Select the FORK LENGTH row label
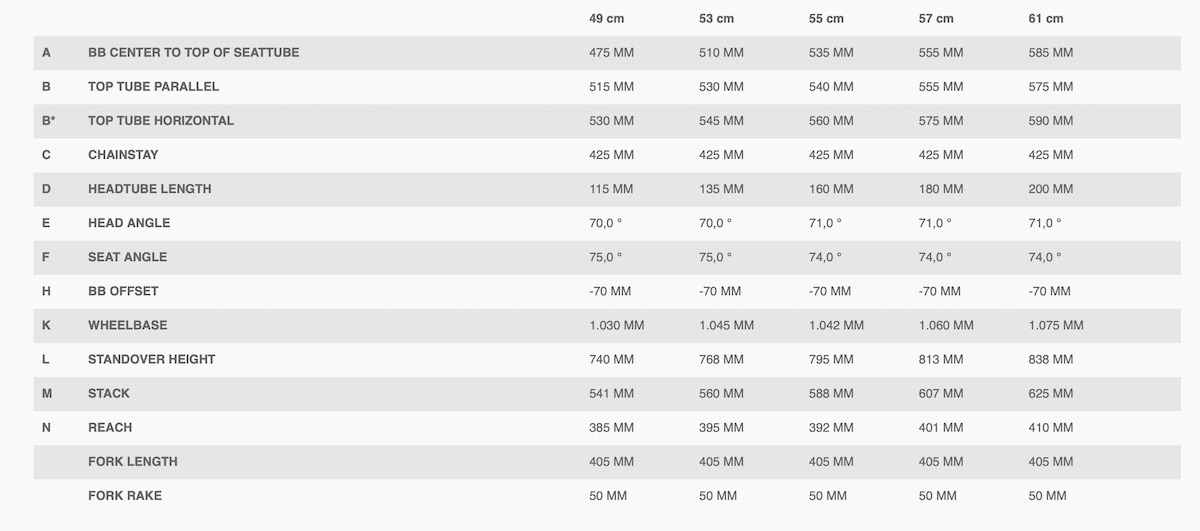This screenshot has height=531, width=1200. (133, 461)
